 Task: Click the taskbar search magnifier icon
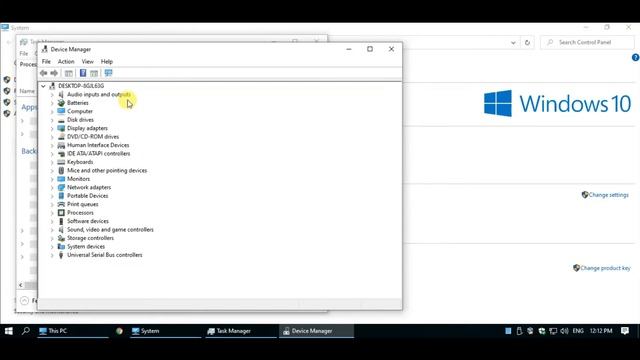pos(26,331)
